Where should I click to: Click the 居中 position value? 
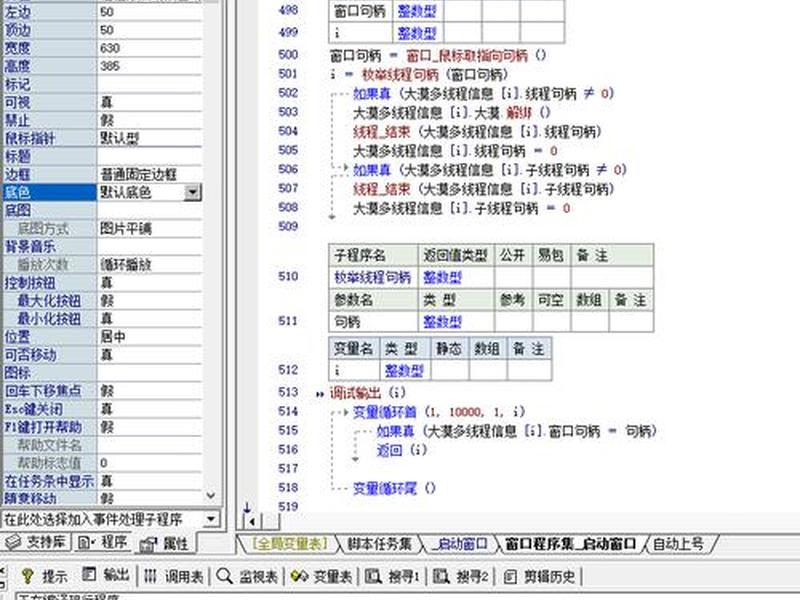tap(113, 337)
